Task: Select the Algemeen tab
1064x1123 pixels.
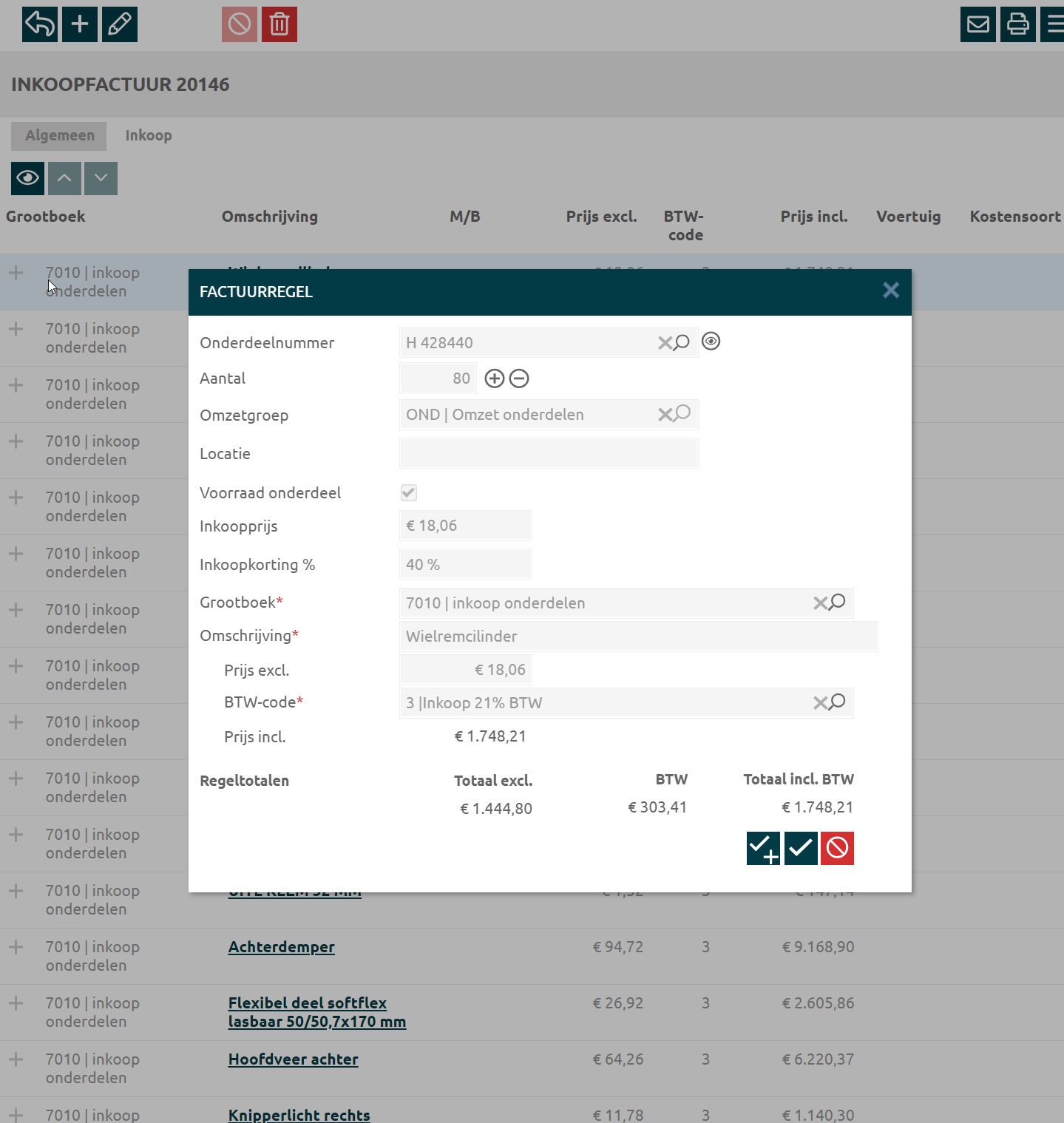Action: point(60,135)
